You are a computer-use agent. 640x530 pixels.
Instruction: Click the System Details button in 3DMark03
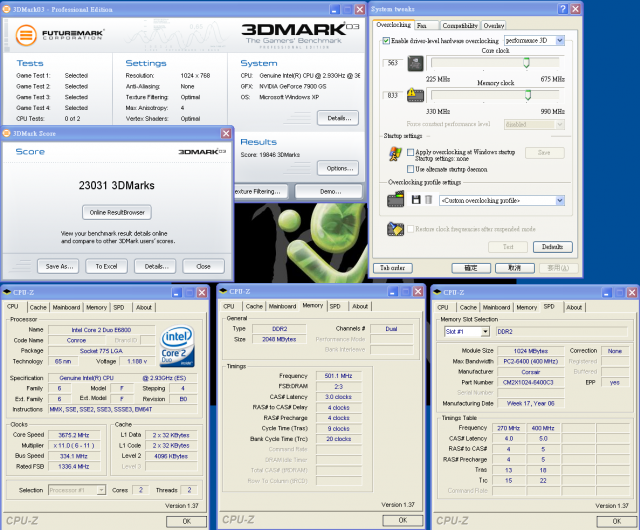[338, 118]
